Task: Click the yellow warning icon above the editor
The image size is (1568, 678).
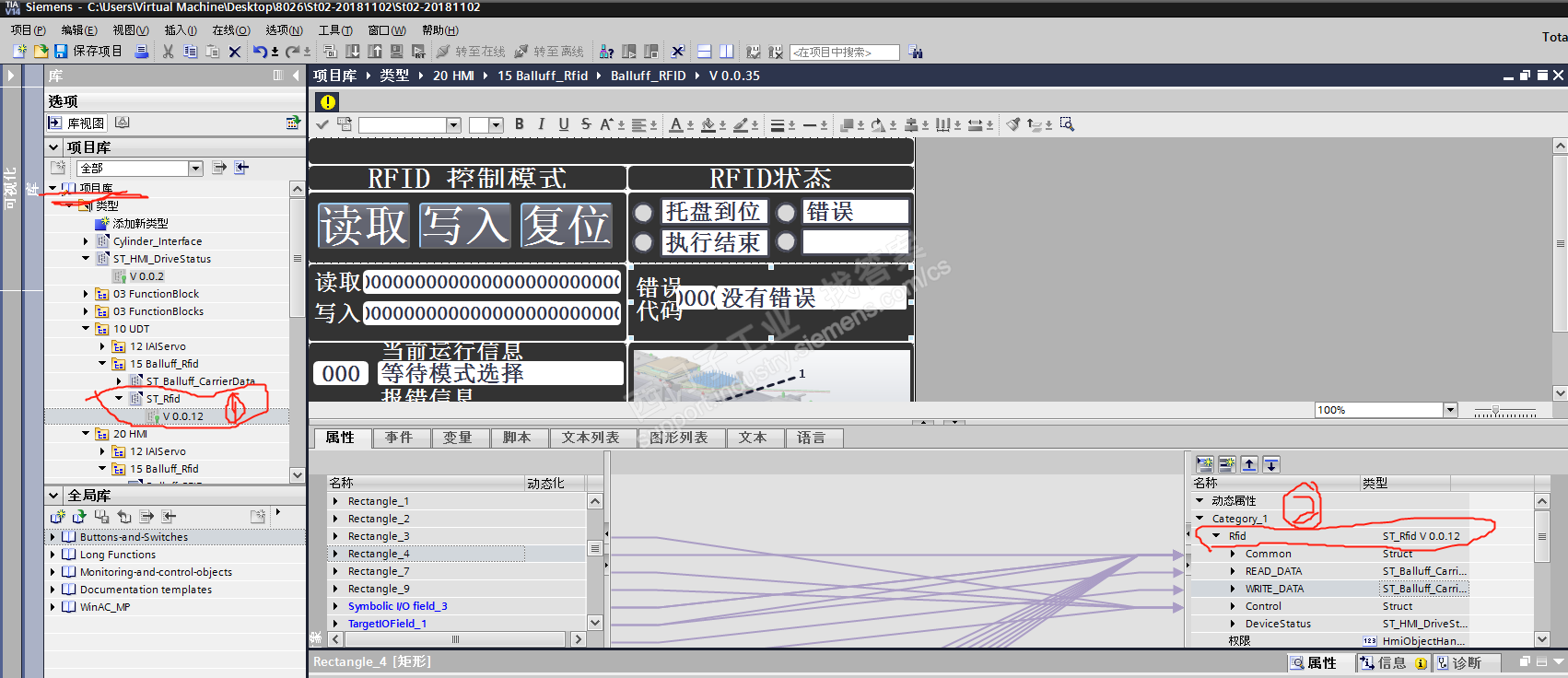Action: coord(327,101)
